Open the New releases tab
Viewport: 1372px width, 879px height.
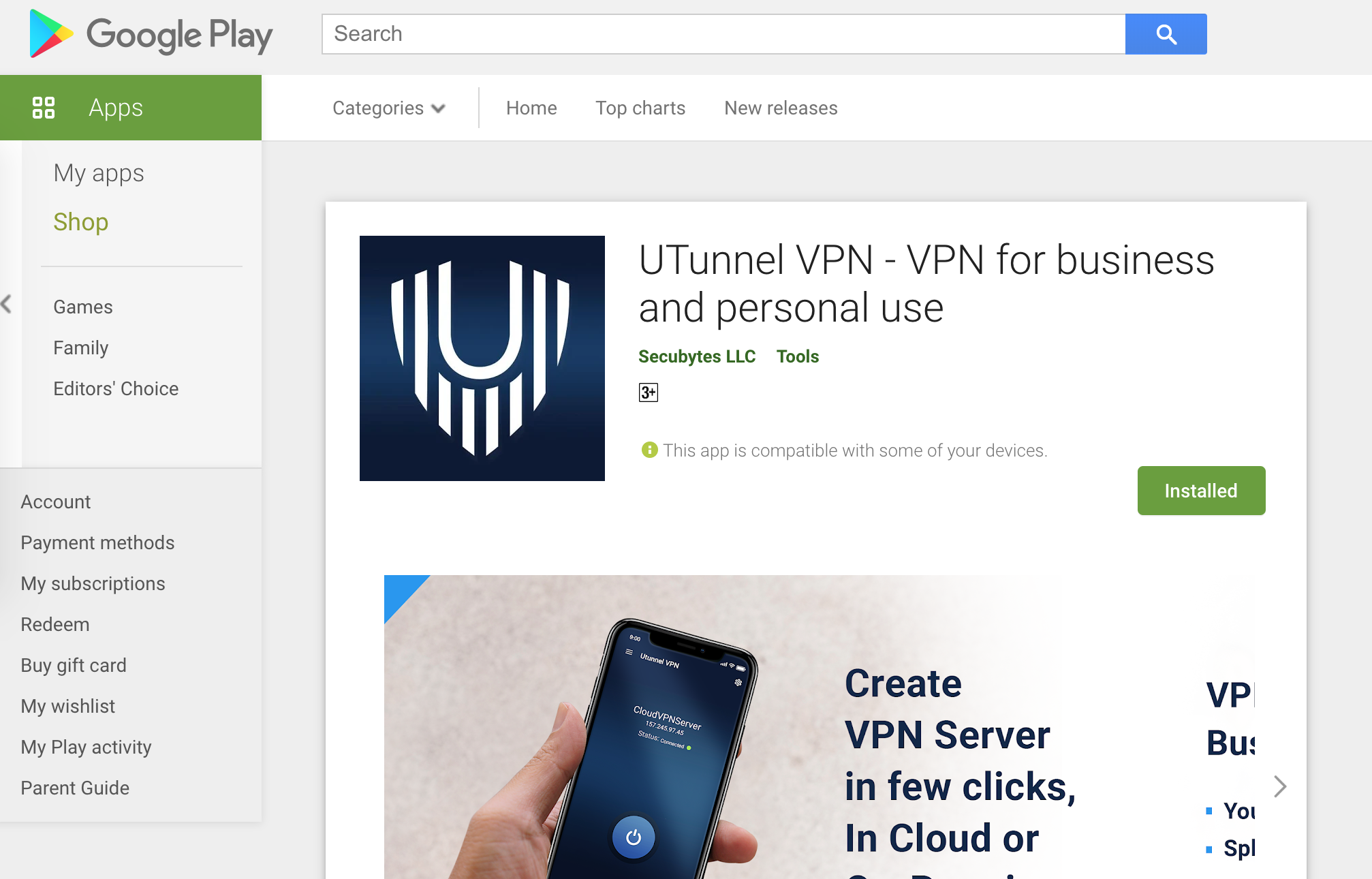point(780,108)
